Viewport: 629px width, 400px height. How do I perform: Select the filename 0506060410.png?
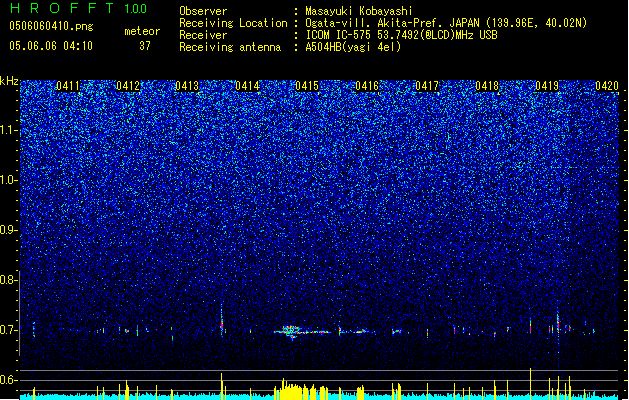coord(51,26)
